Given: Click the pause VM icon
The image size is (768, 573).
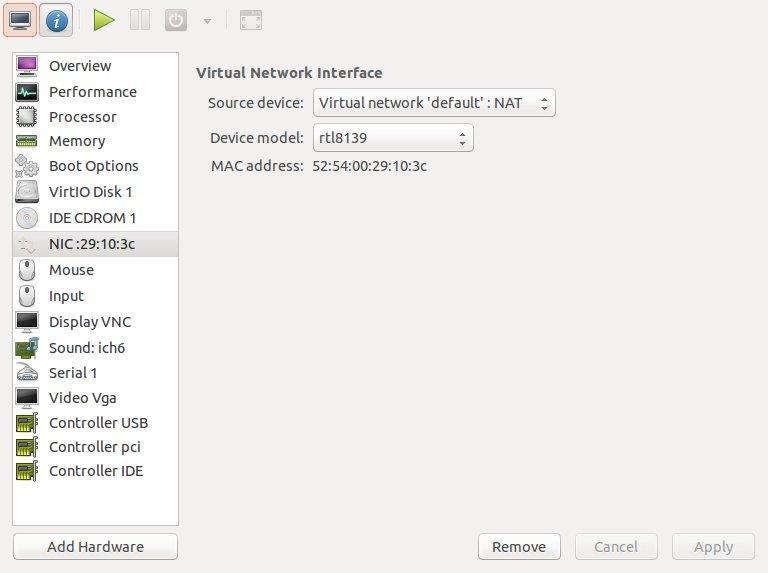Looking at the screenshot, I should tap(140, 21).
